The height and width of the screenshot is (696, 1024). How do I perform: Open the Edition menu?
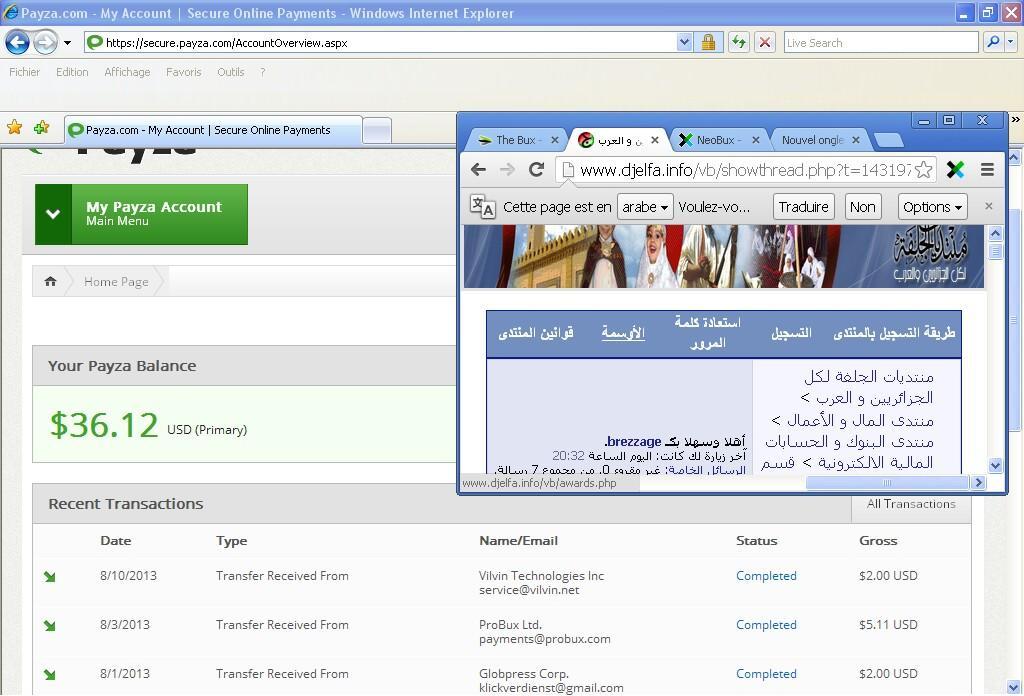point(72,72)
